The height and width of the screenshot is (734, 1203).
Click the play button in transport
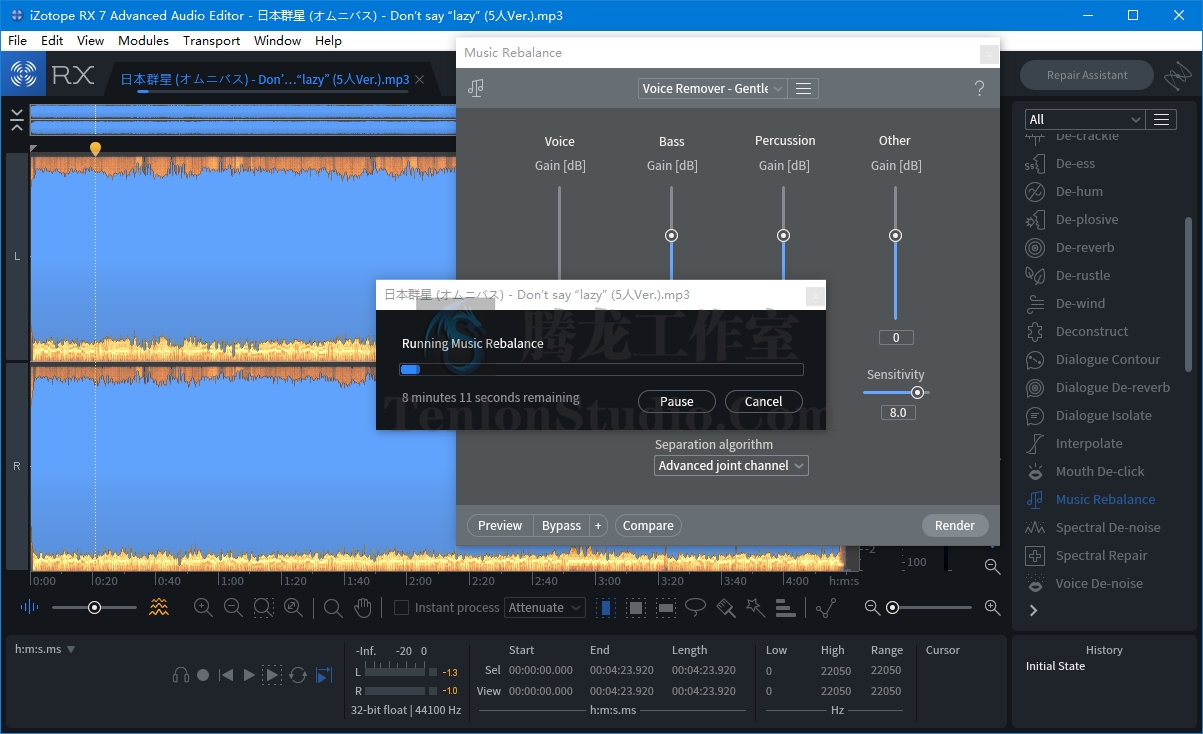(249, 676)
